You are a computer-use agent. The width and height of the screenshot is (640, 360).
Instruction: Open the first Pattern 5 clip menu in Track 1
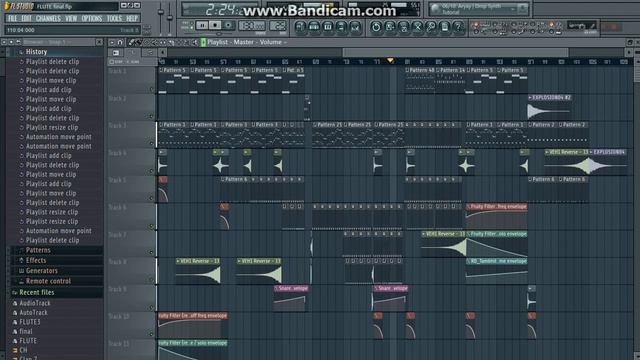click(x=161, y=70)
